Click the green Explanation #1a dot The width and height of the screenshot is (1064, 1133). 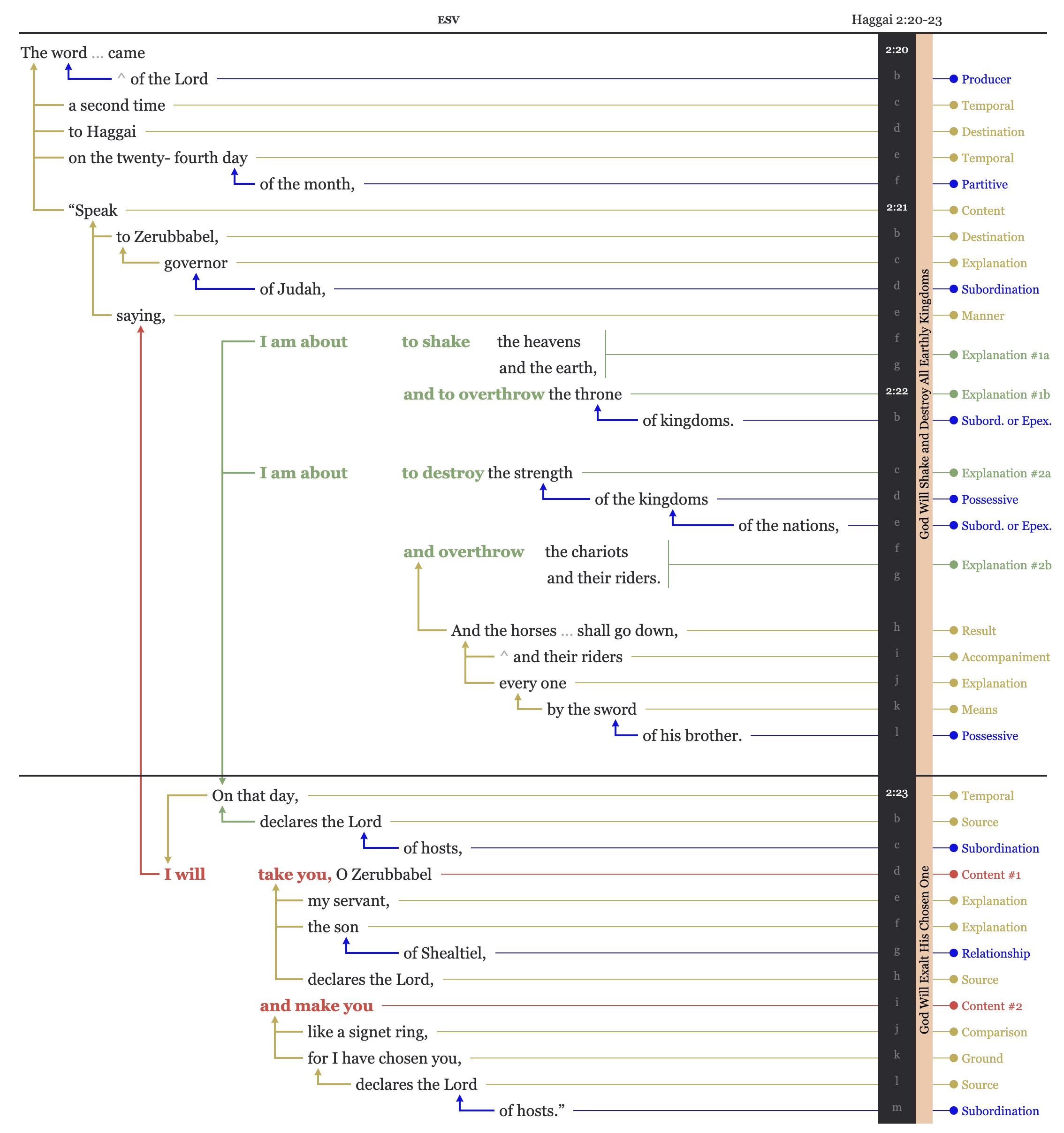[953, 355]
